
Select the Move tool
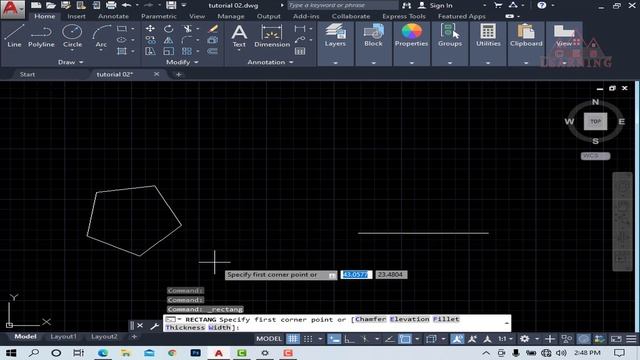150,29
